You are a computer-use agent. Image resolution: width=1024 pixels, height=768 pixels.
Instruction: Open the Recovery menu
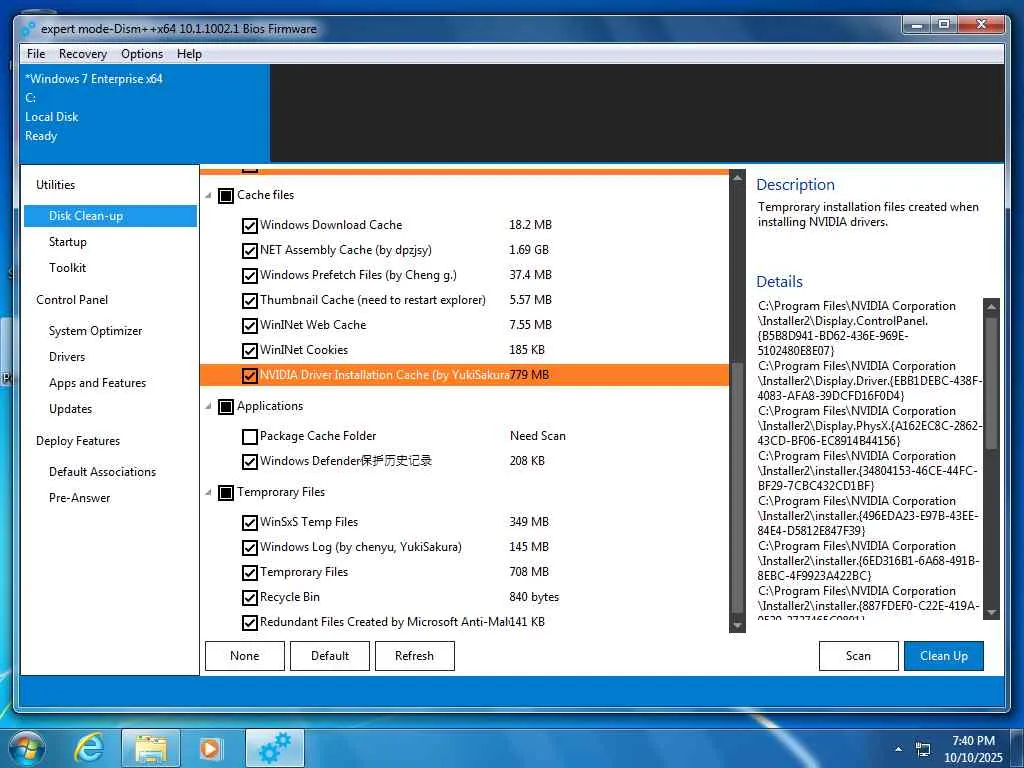[82, 54]
